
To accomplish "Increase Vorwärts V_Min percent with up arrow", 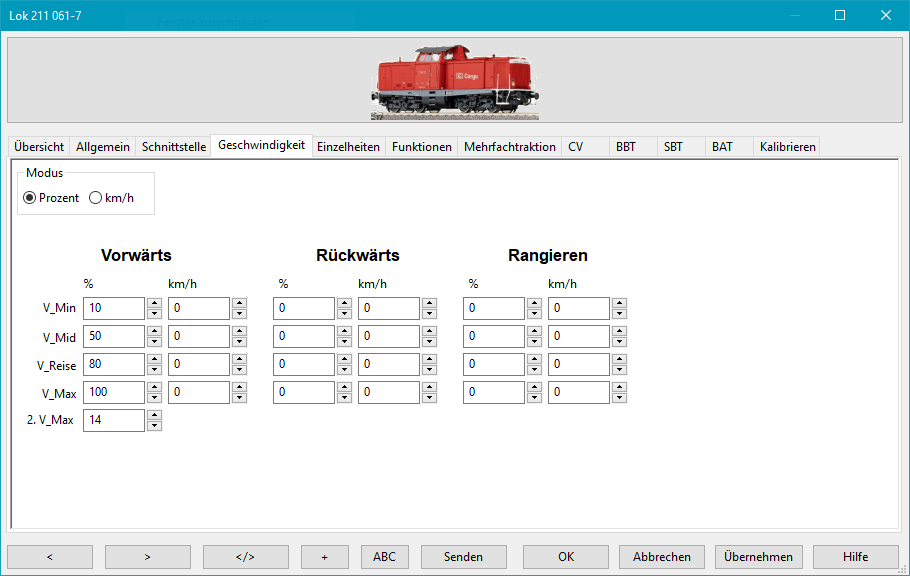I will click(x=154, y=303).
